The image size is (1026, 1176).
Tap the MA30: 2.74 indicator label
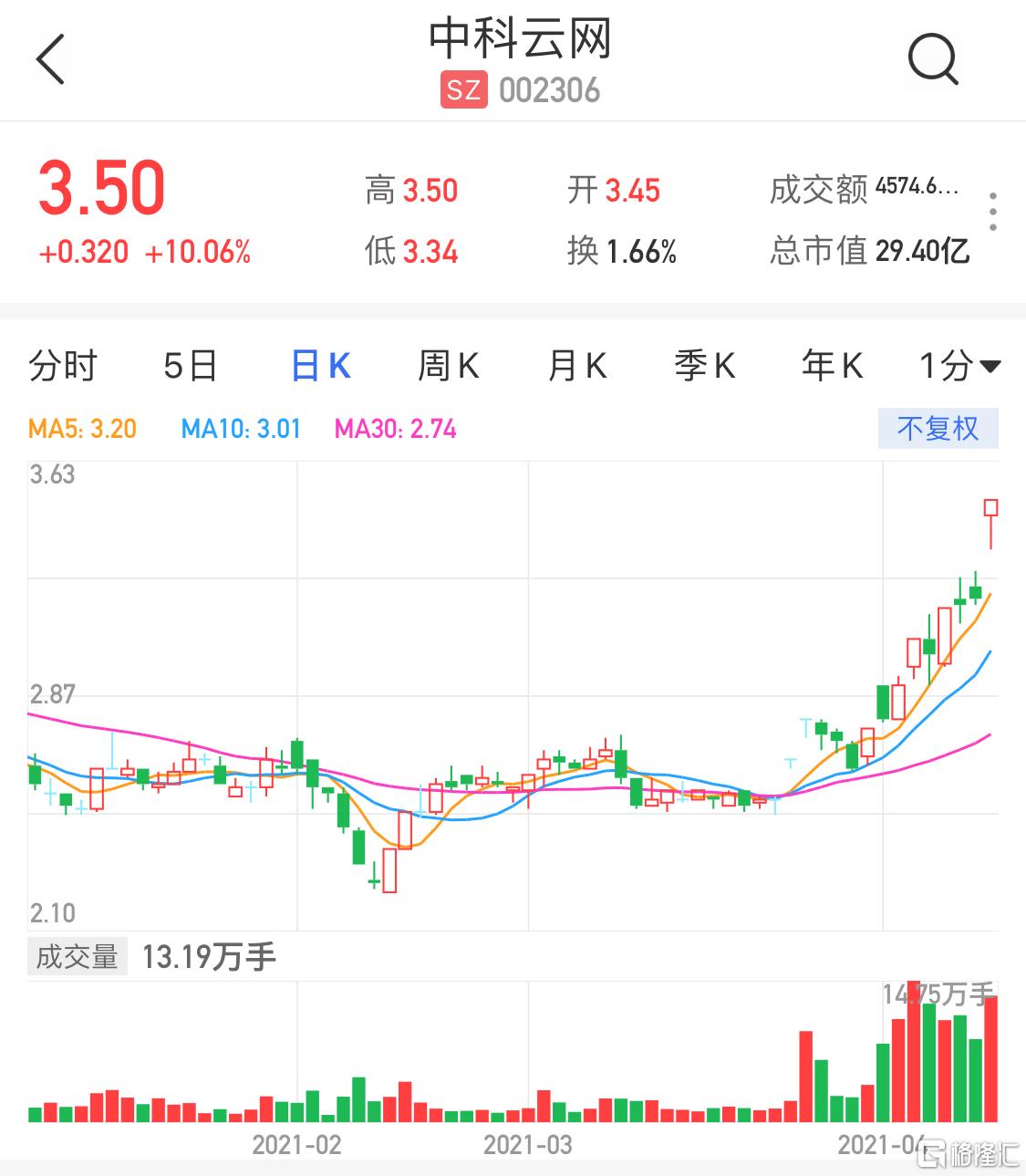click(x=395, y=428)
